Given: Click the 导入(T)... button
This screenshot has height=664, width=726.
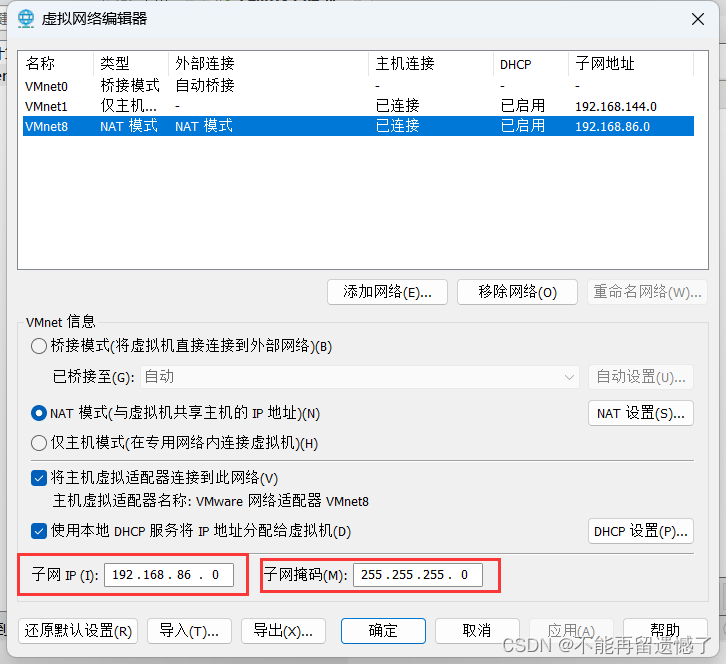Looking at the screenshot, I should pyautogui.click(x=189, y=631).
